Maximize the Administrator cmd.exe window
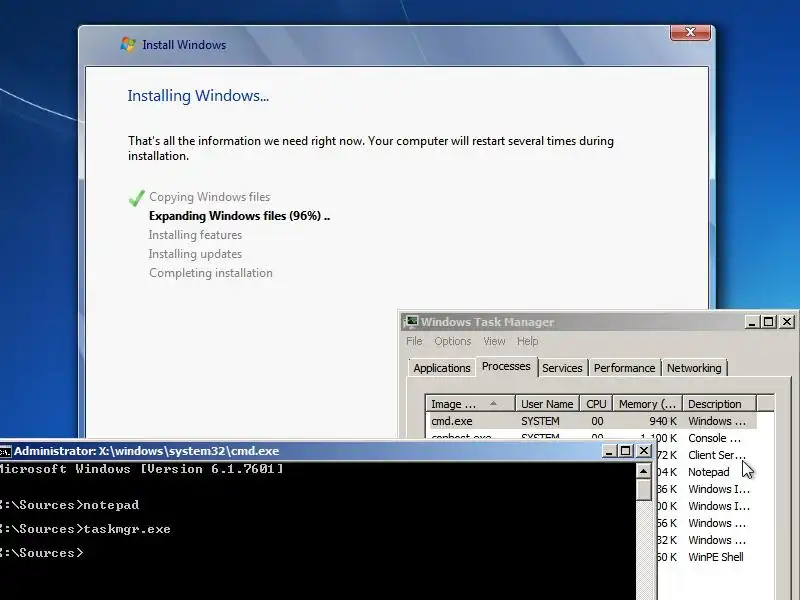This screenshot has width=800, height=600. pos(626,451)
